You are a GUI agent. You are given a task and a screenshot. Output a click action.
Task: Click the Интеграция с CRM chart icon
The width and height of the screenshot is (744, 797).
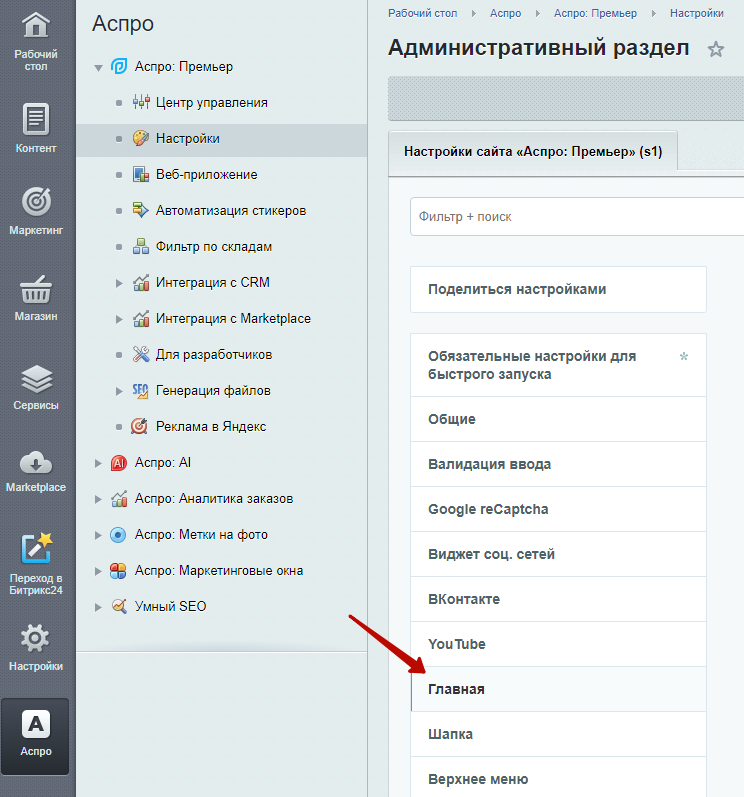pos(141,282)
